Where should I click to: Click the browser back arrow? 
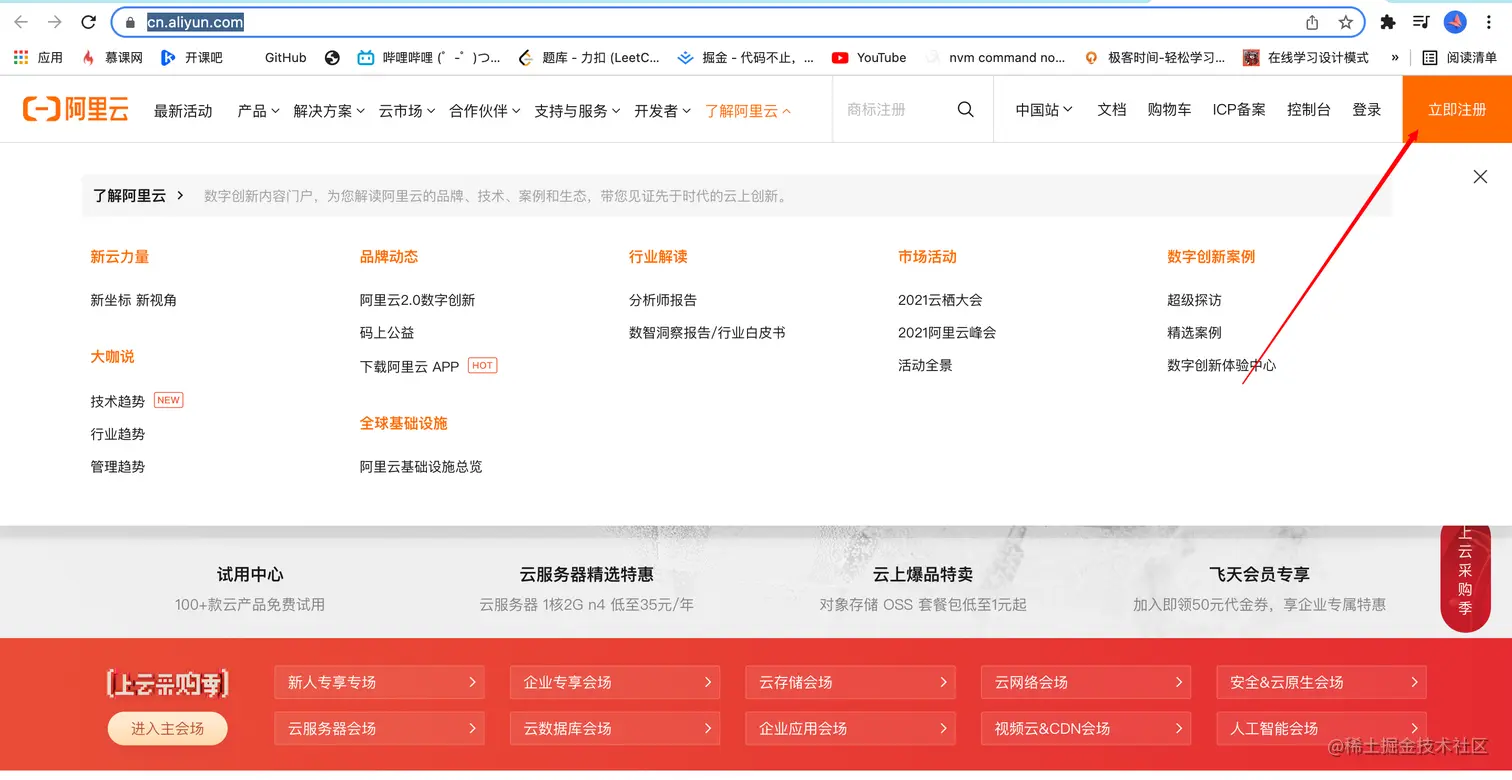[22, 22]
